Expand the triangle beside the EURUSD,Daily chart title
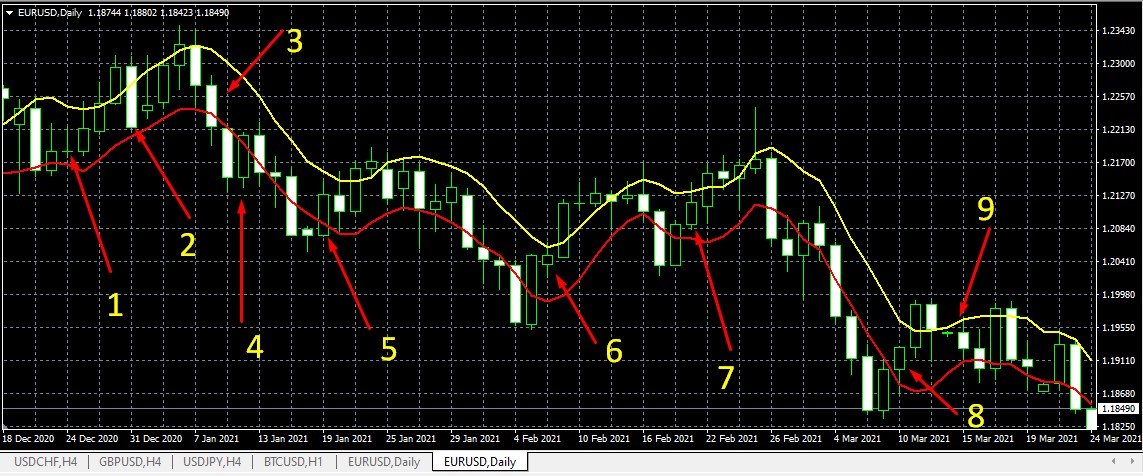1143x476 pixels. 10,12
